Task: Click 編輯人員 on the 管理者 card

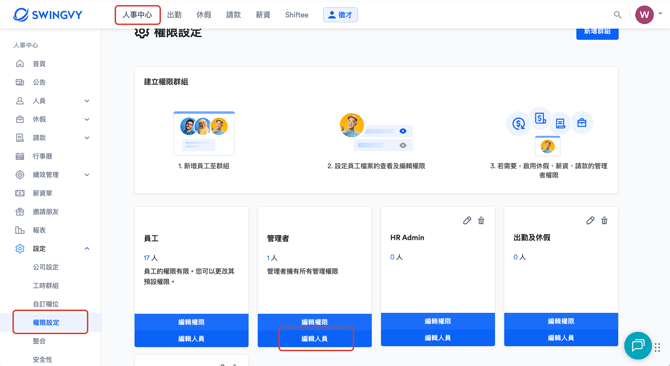Action: point(314,338)
